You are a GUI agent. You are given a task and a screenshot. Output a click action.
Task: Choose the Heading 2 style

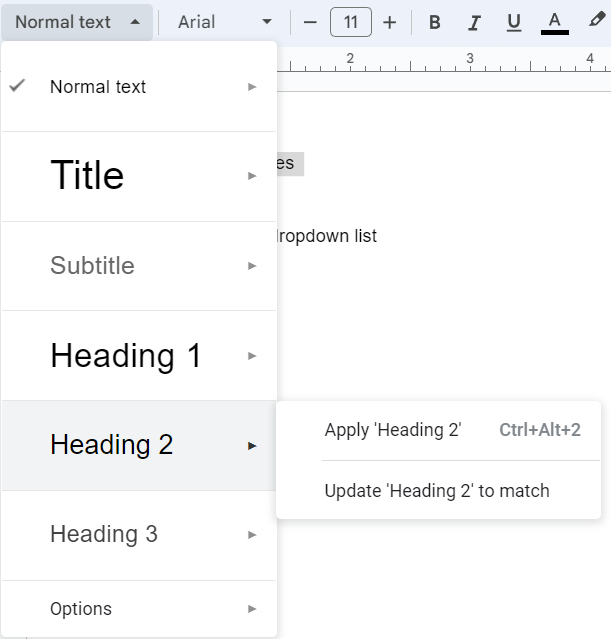(x=139, y=445)
